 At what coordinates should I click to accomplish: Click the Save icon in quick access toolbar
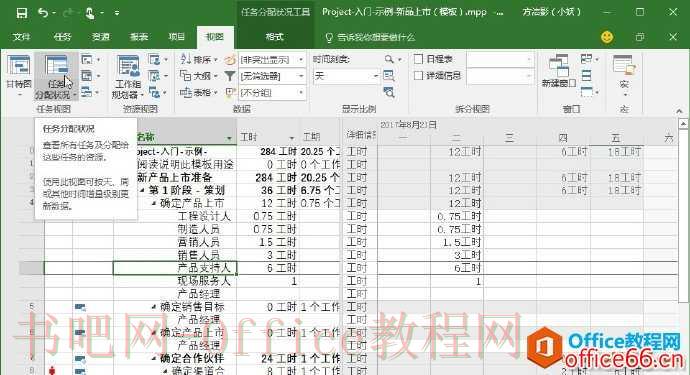tap(21, 13)
